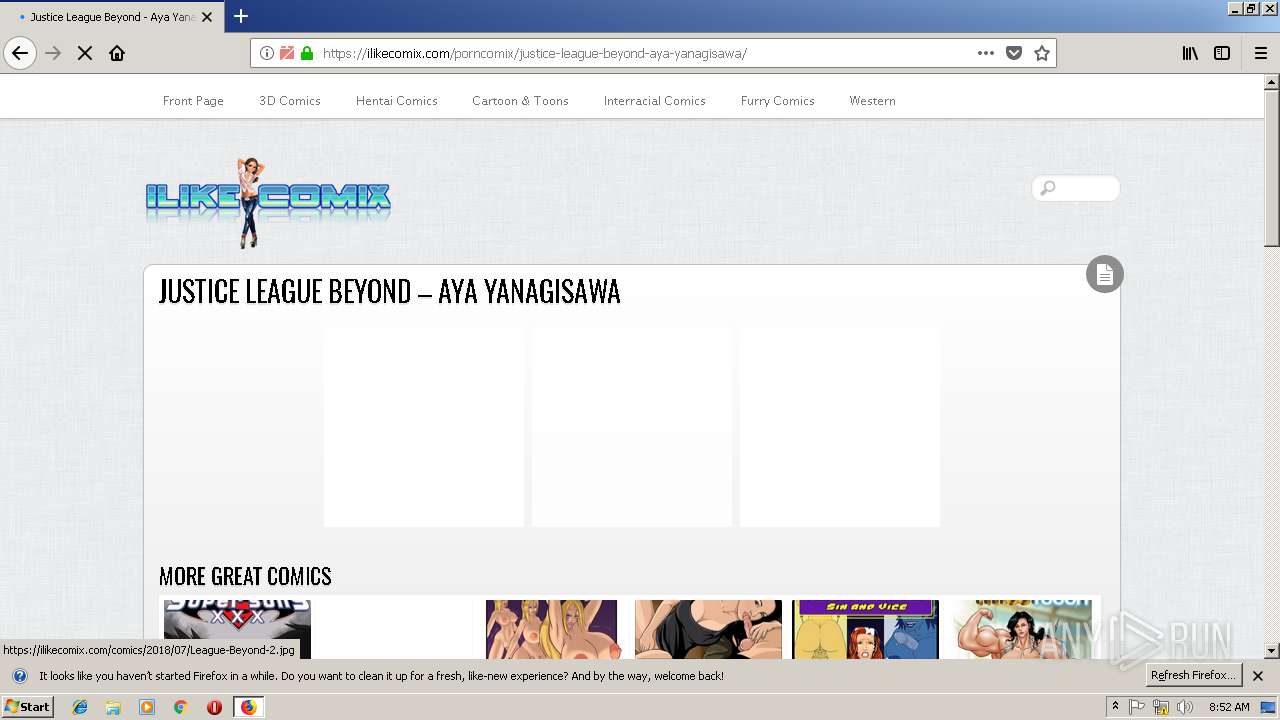The width and height of the screenshot is (1280, 720).
Task: Click the More Great Comics heading
Action: [245, 576]
